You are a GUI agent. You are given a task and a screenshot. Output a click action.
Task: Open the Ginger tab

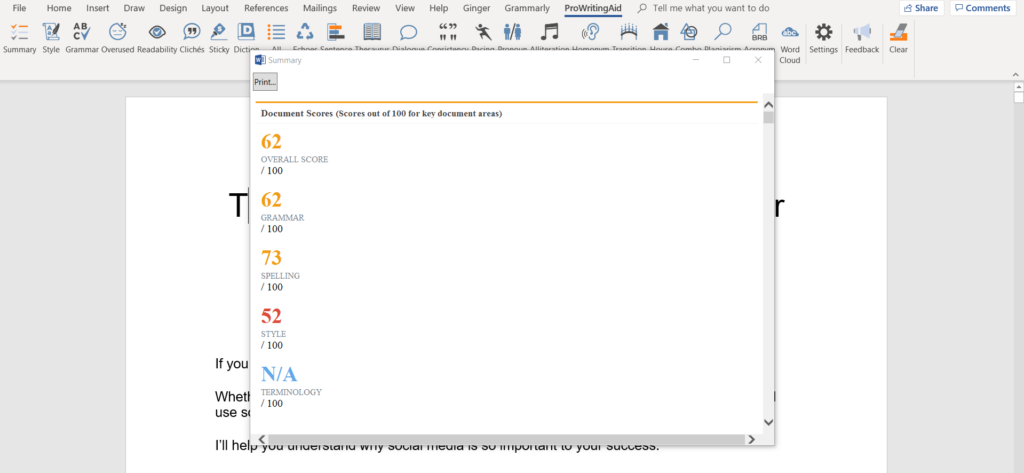[x=476, y=8]
